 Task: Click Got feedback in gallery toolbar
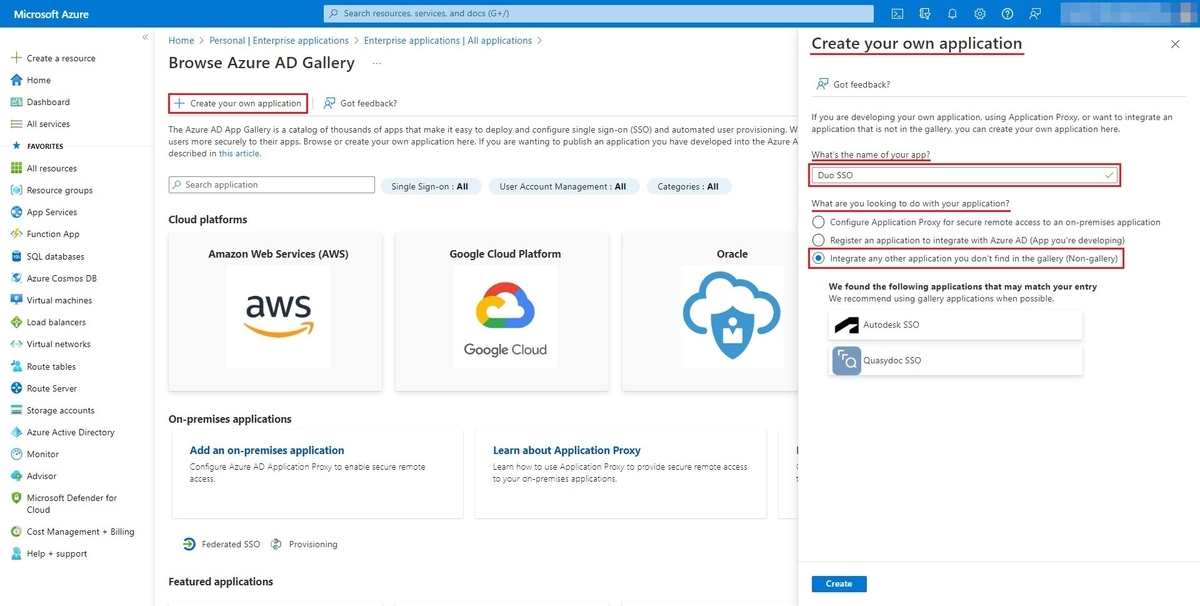click(x=360, y=103)
